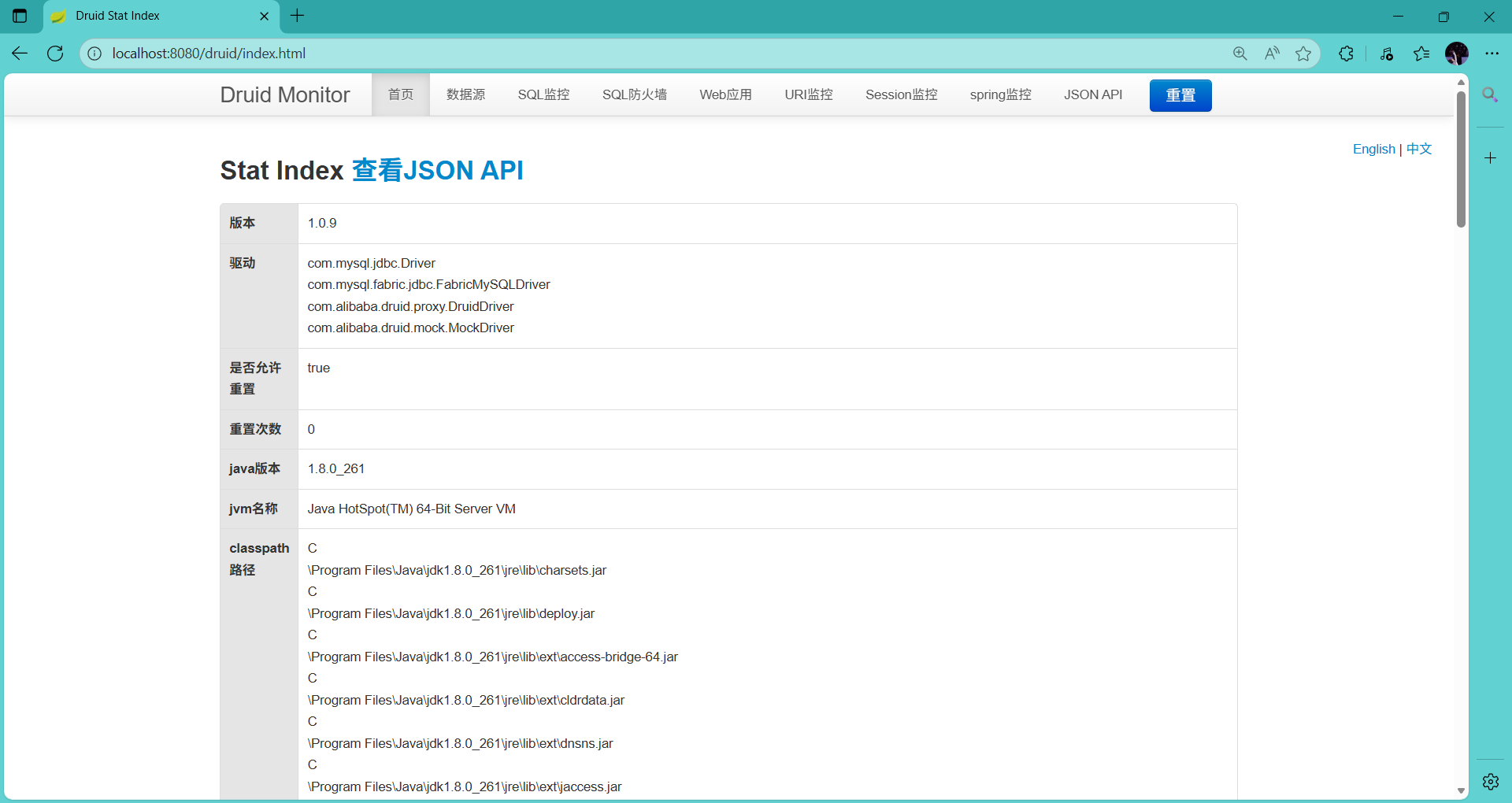Click the browser back arrow
1512x803 pixels.
20,54
